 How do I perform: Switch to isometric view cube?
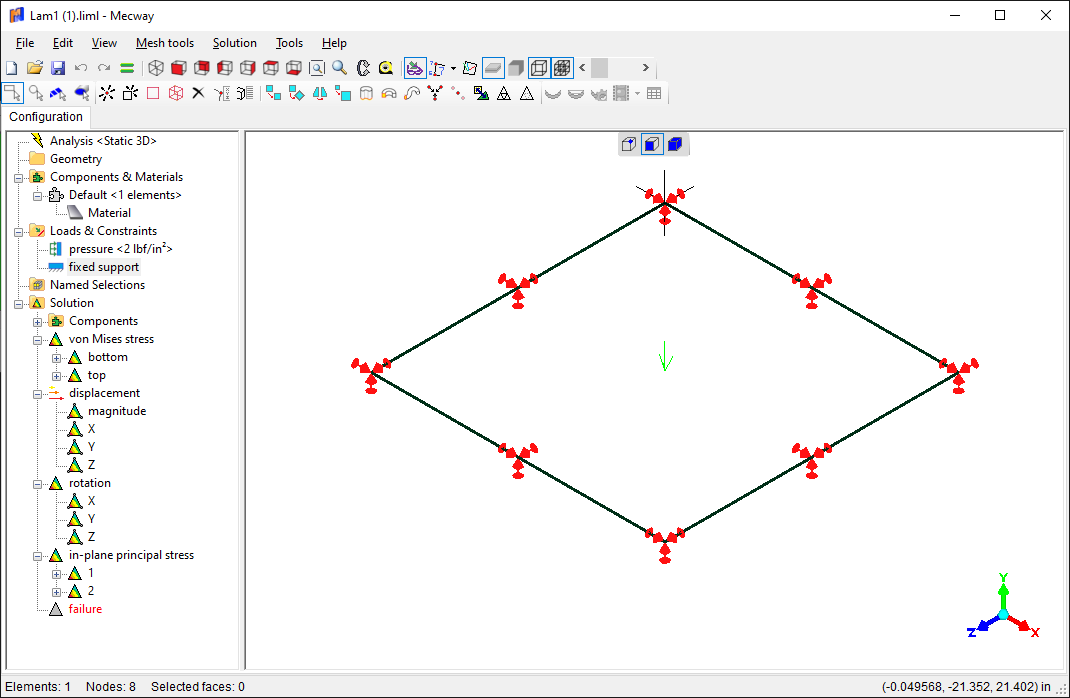156,68
